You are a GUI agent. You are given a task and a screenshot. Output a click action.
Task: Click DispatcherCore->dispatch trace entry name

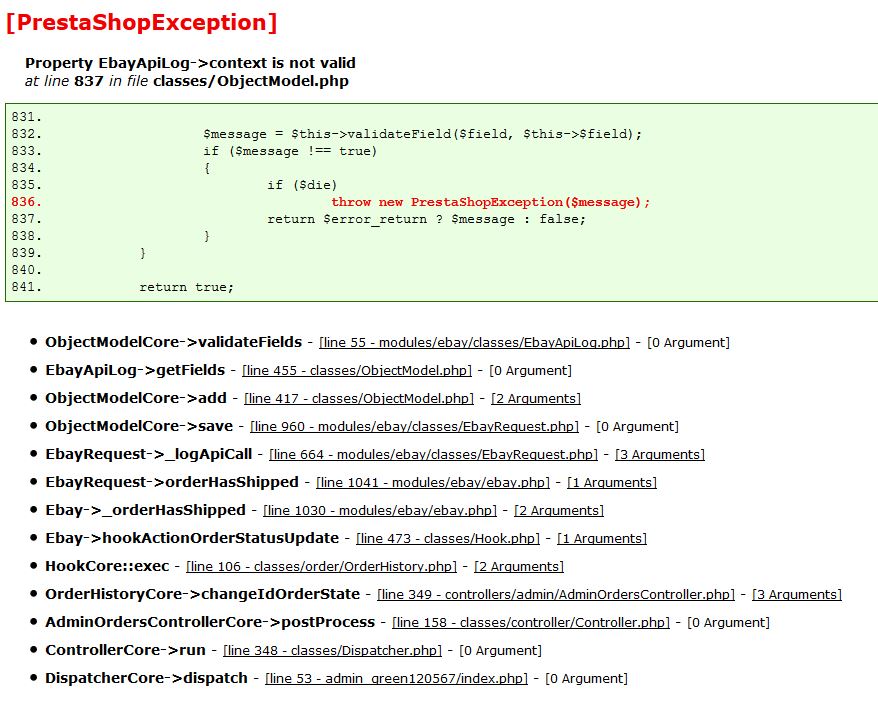(146, 678)
